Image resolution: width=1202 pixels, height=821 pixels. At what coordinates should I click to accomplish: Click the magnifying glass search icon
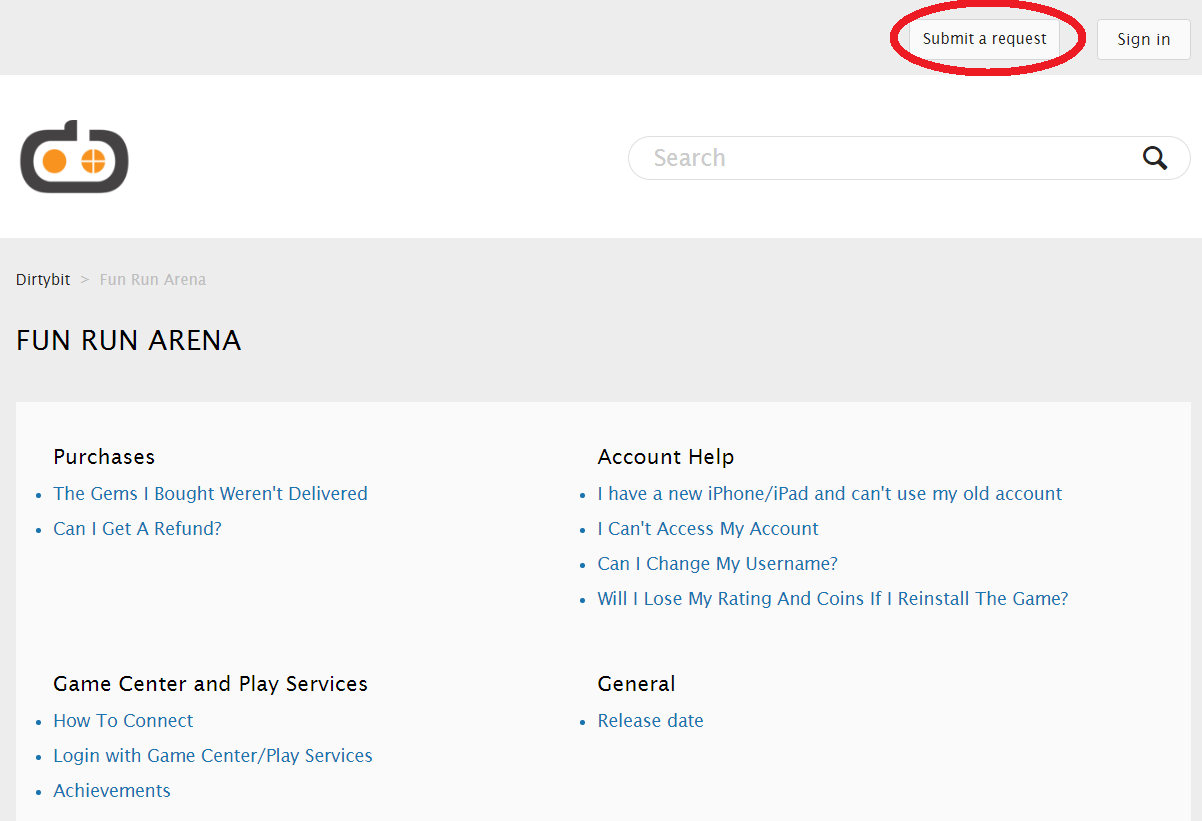tap(1155, 158)
